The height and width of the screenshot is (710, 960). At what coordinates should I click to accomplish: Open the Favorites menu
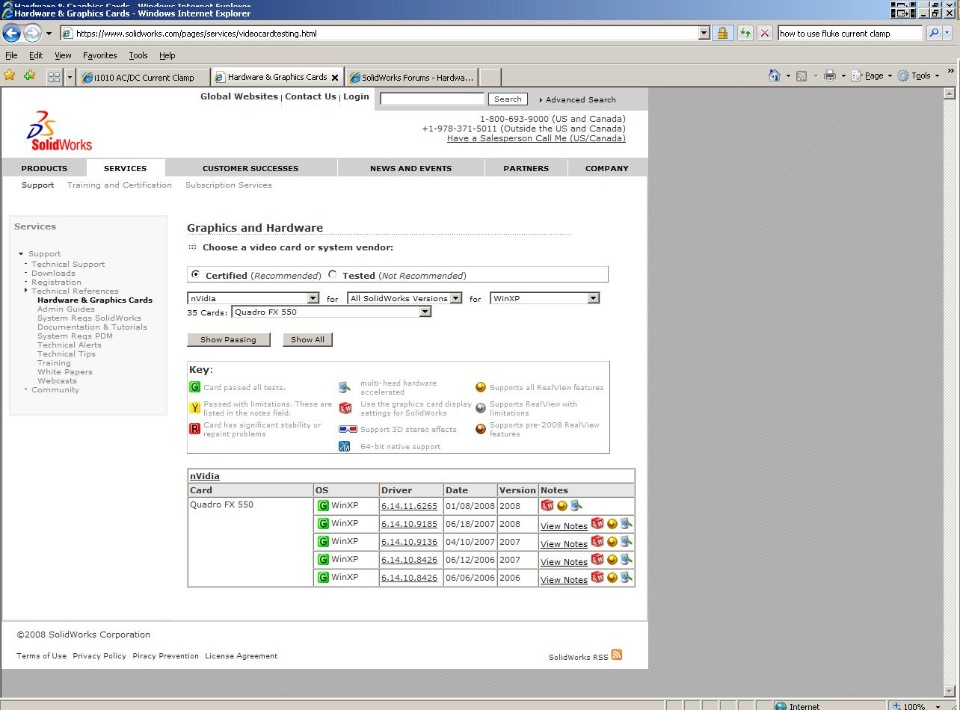tap(100, 55)
